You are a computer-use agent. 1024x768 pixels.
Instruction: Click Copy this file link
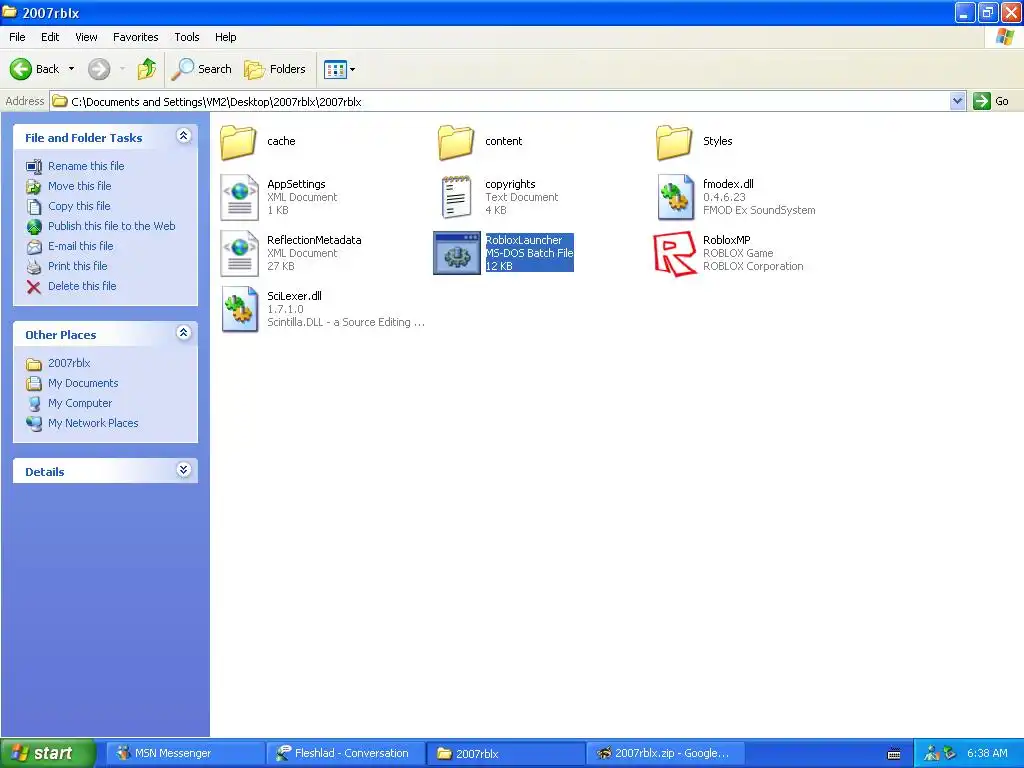click(79, 206)
